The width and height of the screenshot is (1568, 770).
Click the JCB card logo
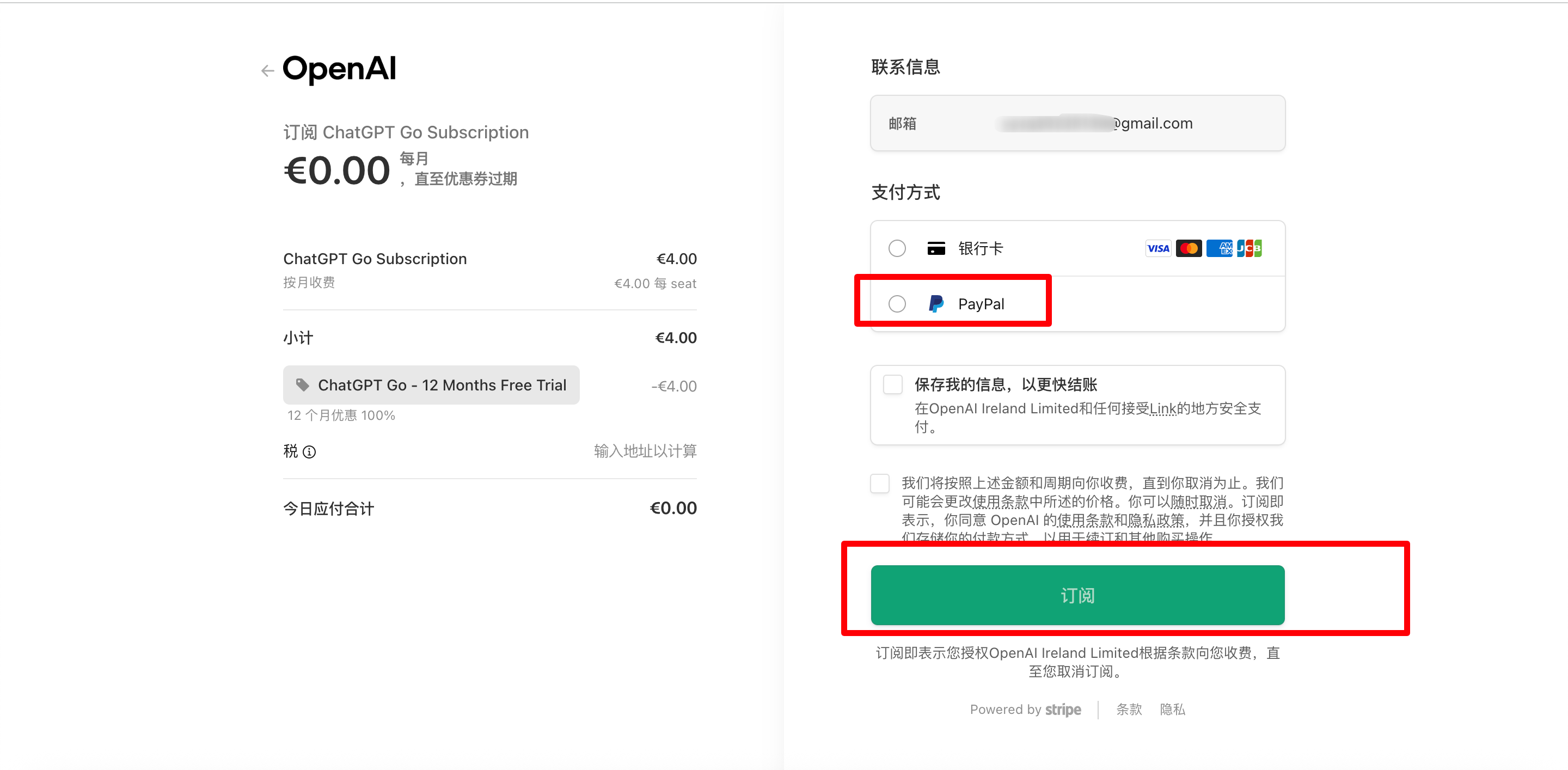click(x=1249, y=248)
